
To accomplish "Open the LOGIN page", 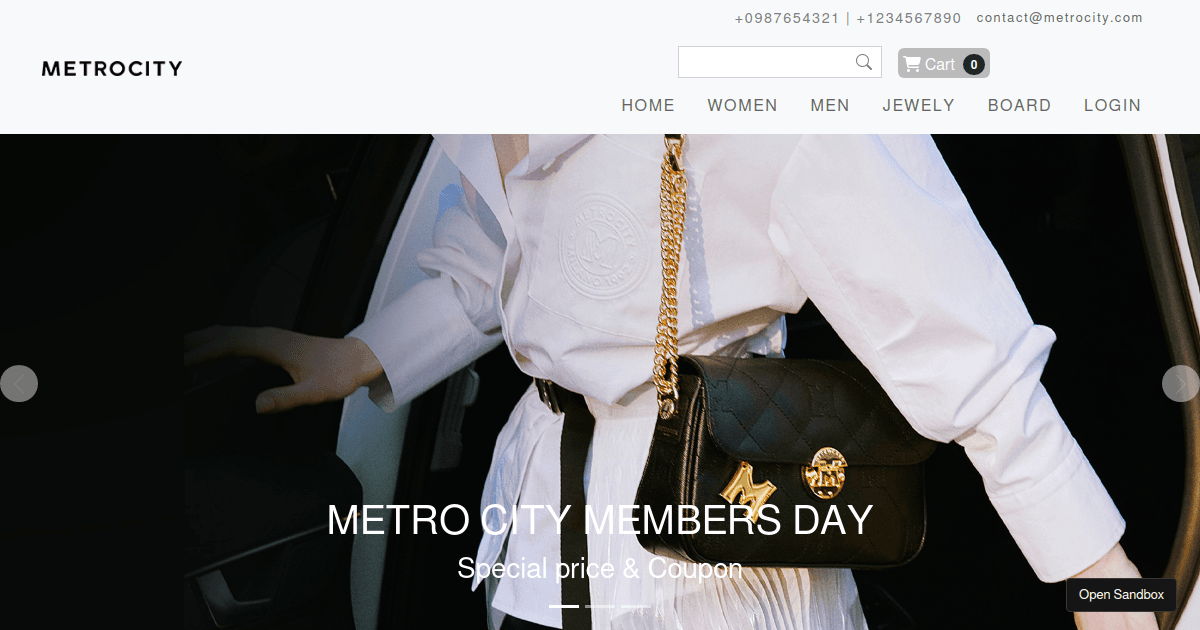I will 1112,105.
